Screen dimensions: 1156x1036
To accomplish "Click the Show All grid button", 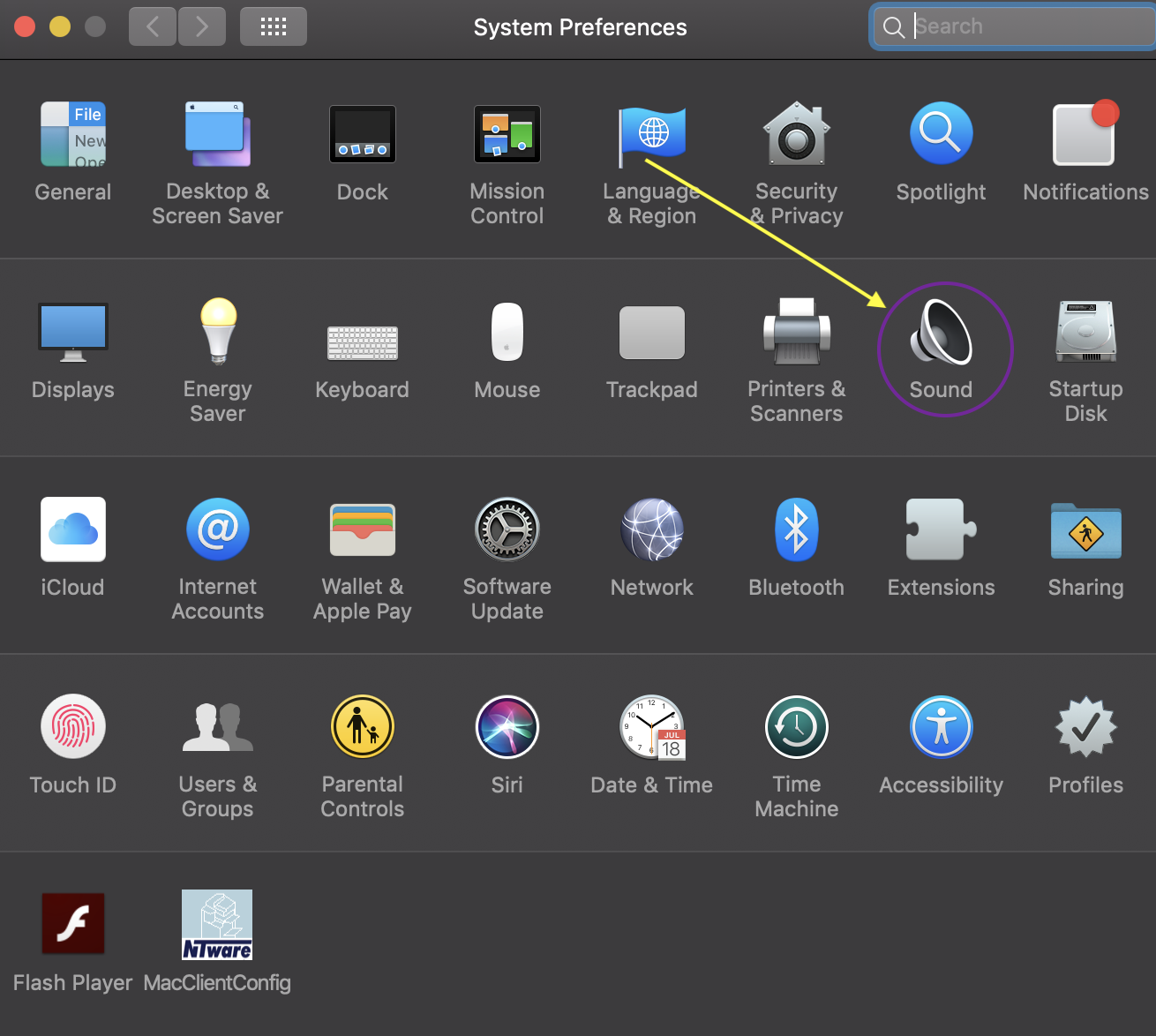I will pos(274,26).
